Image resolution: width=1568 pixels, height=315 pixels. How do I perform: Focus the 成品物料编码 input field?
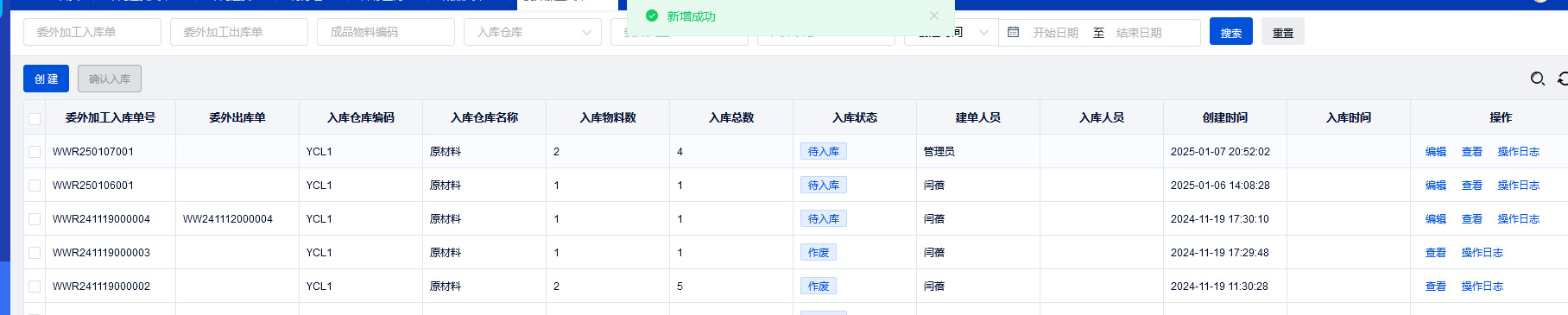tap(386, 32)
